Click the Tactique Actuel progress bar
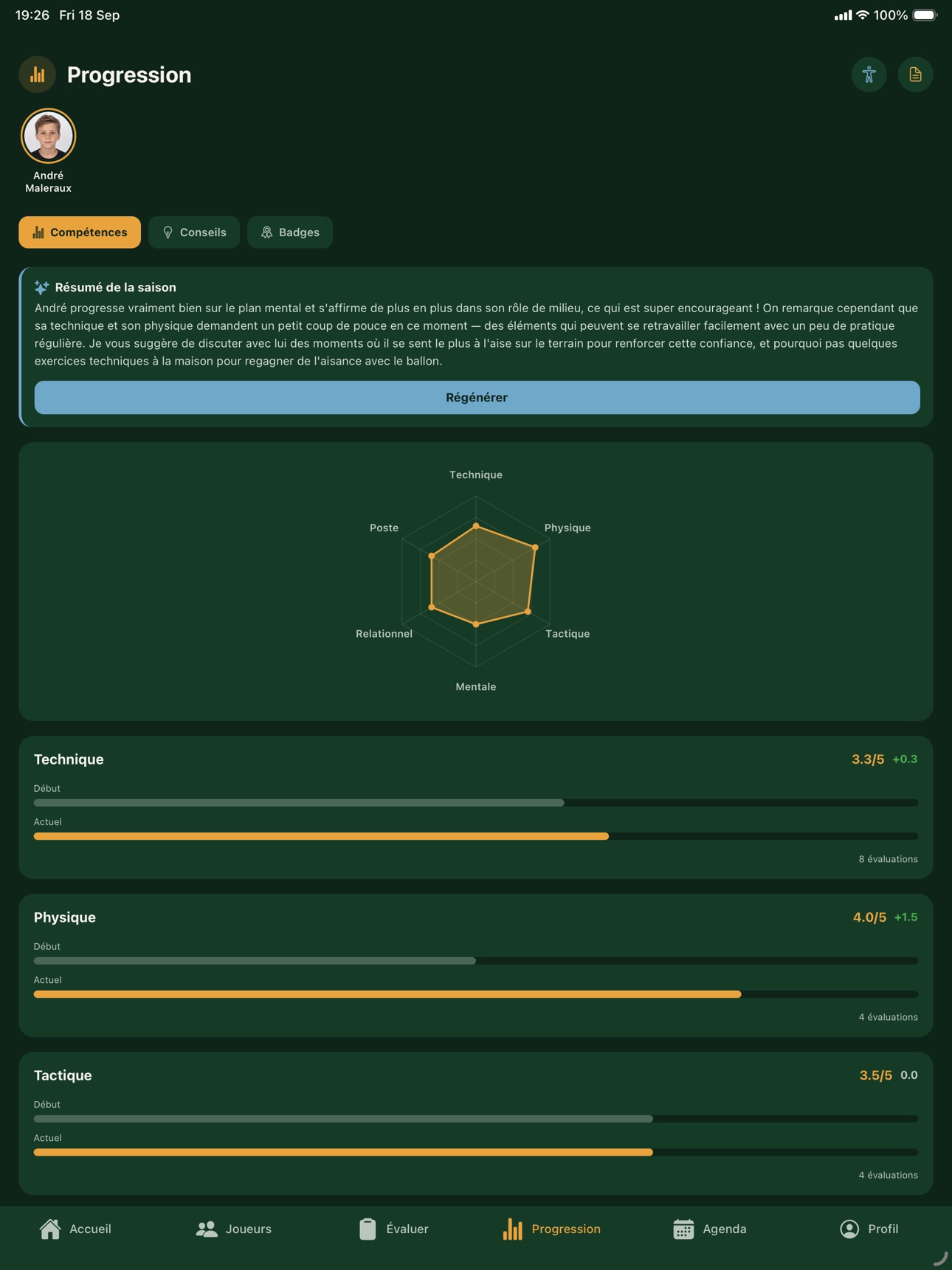 476,1152
